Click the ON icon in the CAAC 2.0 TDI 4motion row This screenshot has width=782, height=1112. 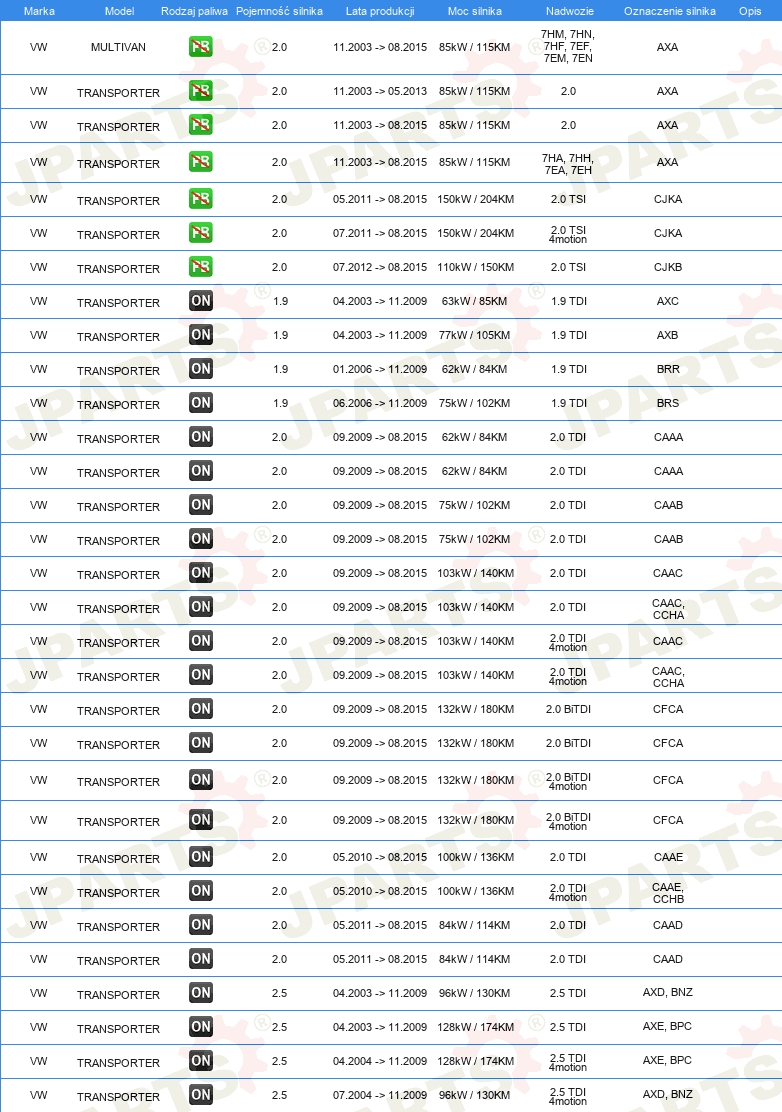tap(201, 641)
